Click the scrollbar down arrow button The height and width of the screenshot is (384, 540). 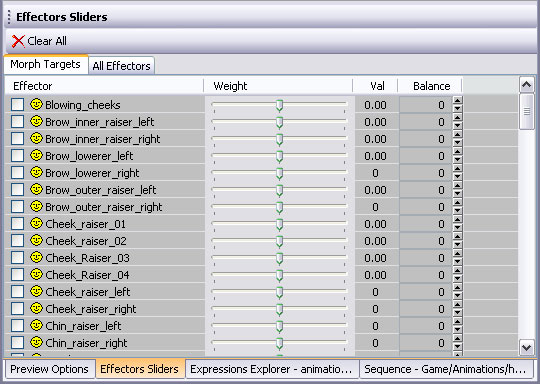click(x=527, y=347)
